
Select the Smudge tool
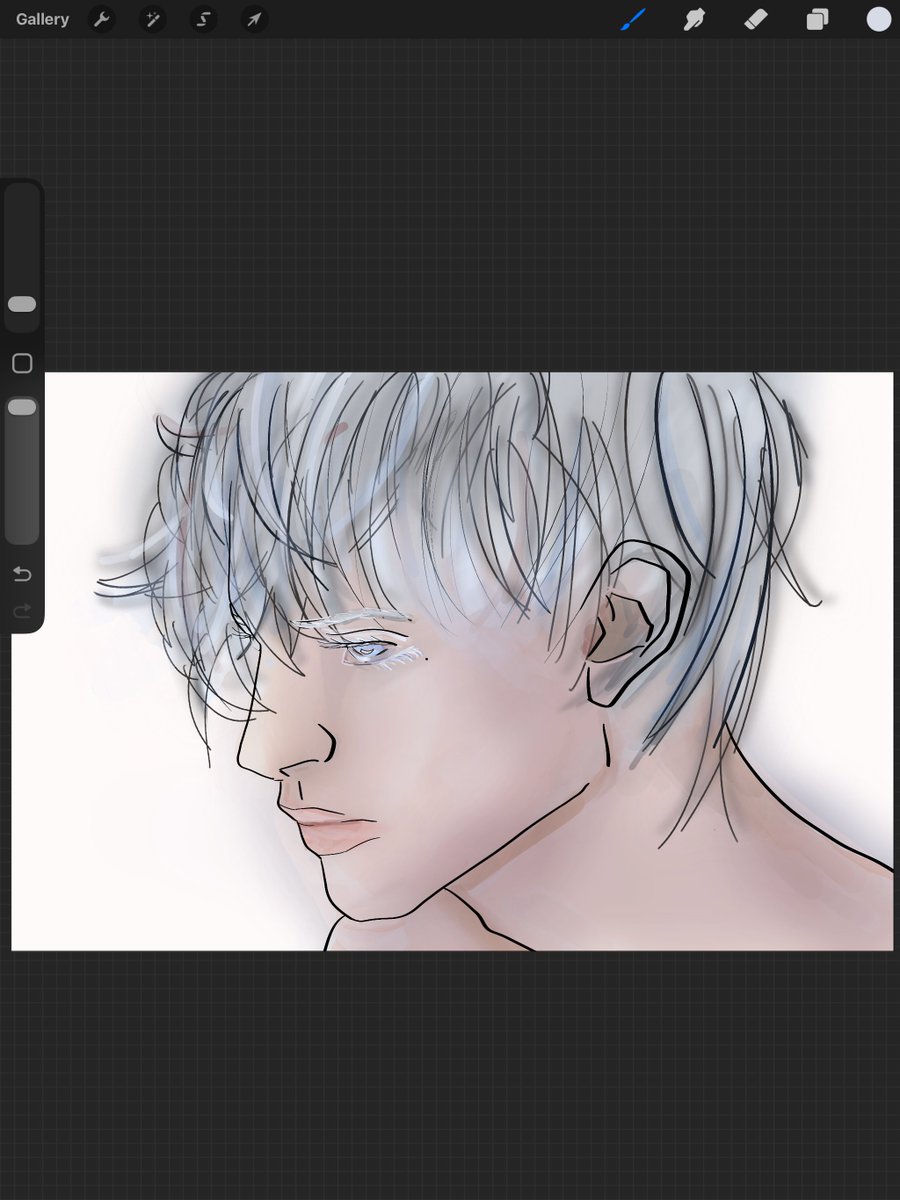[694, 19]
